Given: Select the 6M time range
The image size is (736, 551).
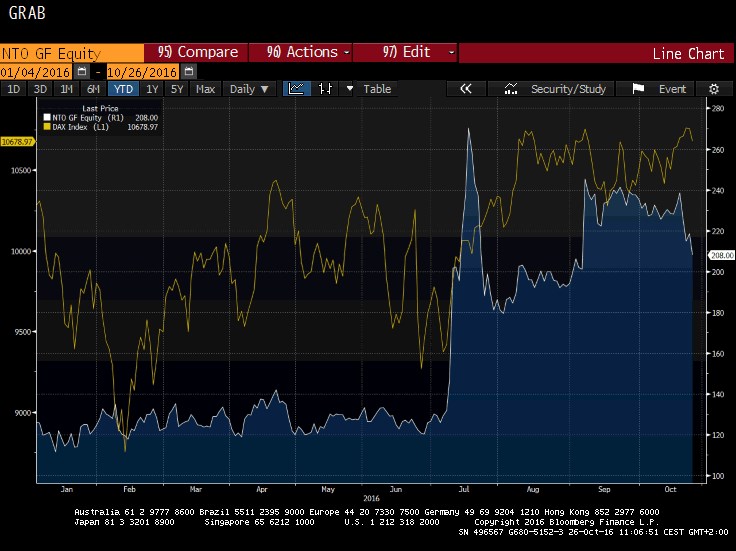Looking at the screenshot, I should pos(93,89).
